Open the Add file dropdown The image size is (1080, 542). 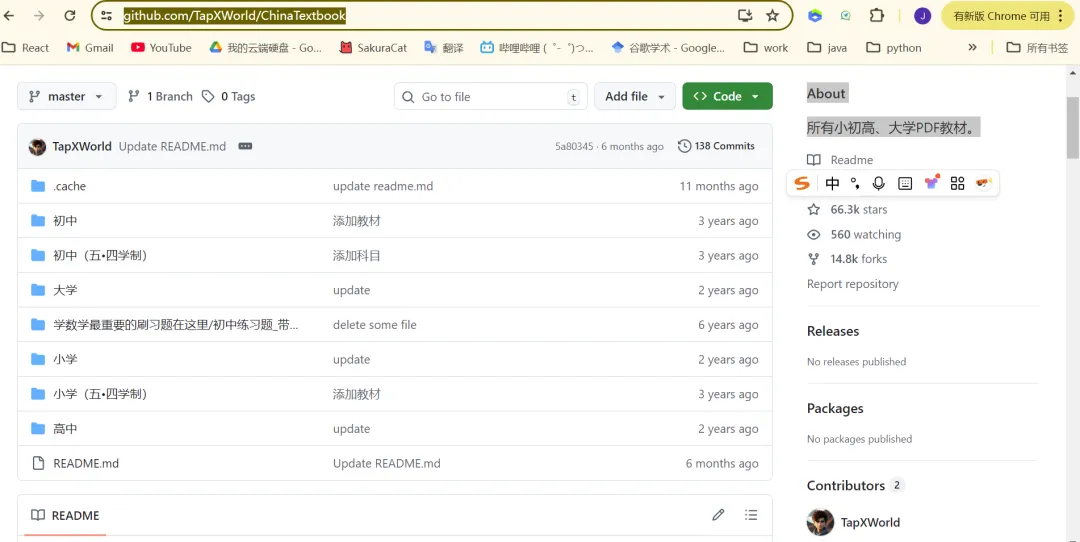634,96
